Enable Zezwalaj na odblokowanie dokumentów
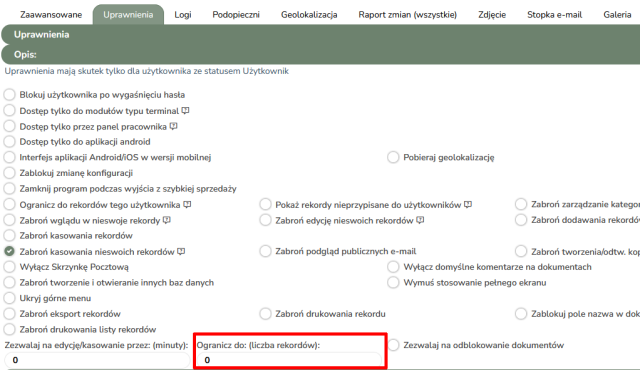 (393, 345)
